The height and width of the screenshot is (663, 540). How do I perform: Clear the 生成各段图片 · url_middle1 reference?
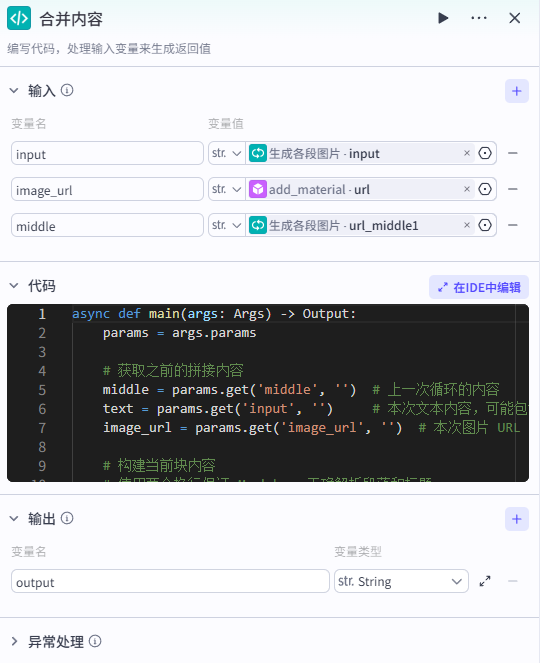point(467,225)
